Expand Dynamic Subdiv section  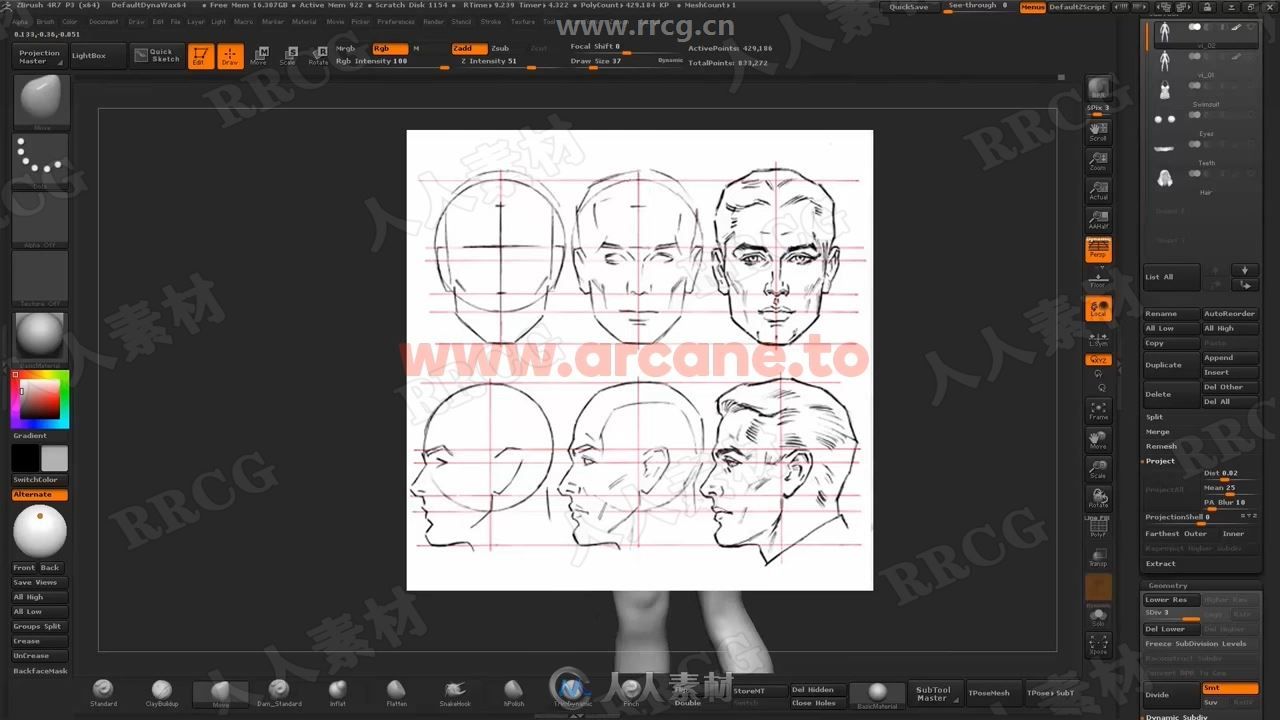pos(1176,716)
